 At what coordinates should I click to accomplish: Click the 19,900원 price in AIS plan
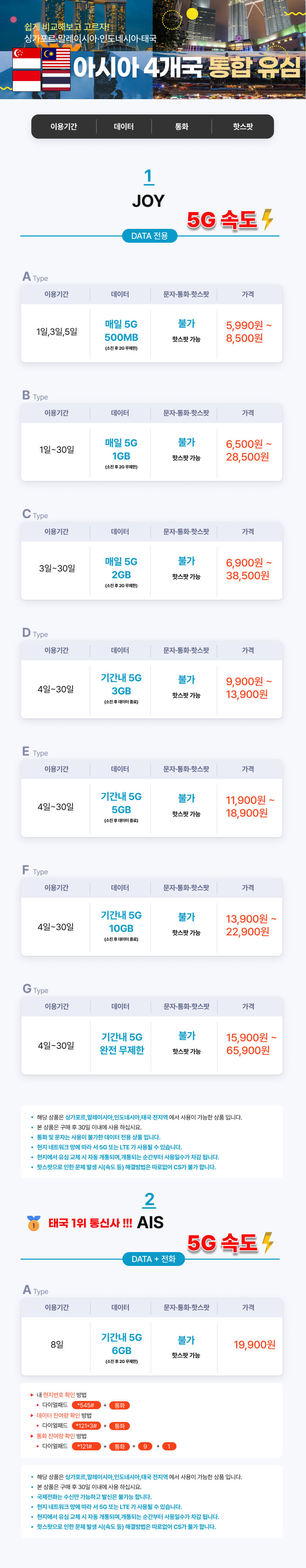tap(254, 1344)
